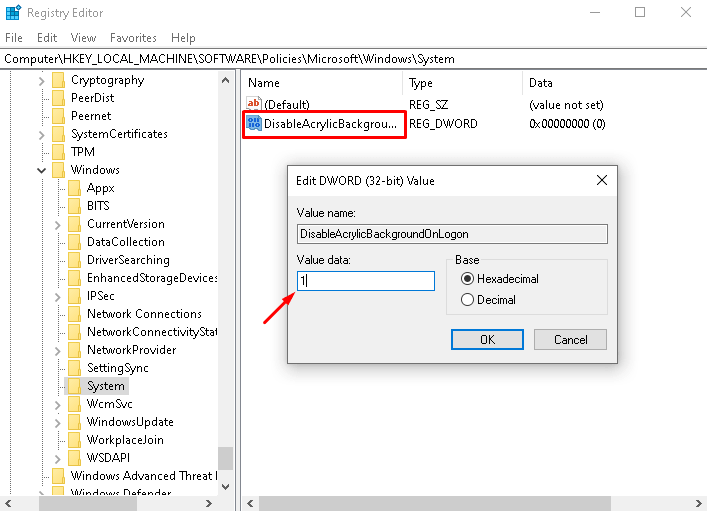Screen dimensions: 707x511
Task: Open the Edit menu
Action: tap(47, 38)
